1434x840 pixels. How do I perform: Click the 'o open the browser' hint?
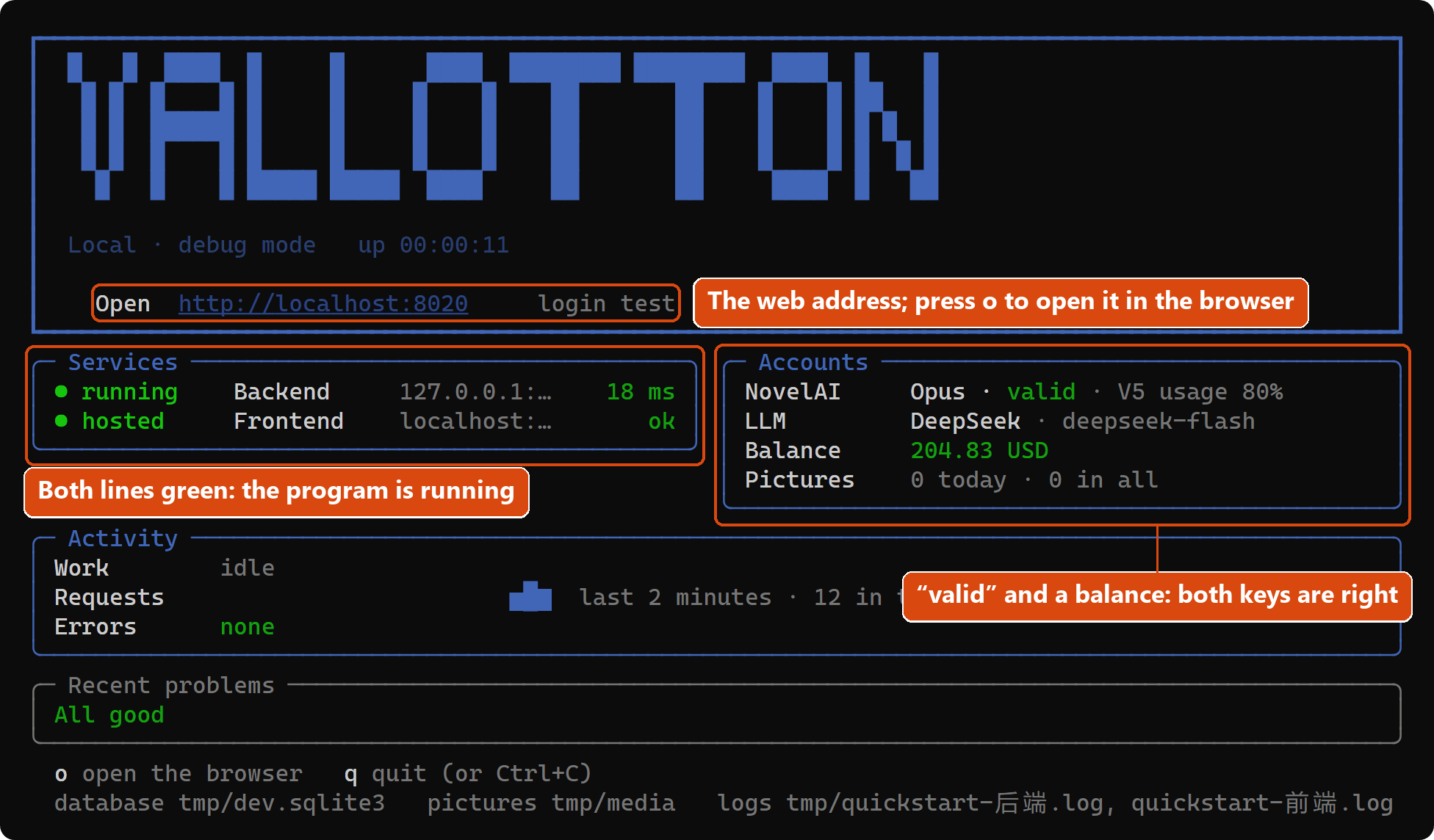click(179, 774)
